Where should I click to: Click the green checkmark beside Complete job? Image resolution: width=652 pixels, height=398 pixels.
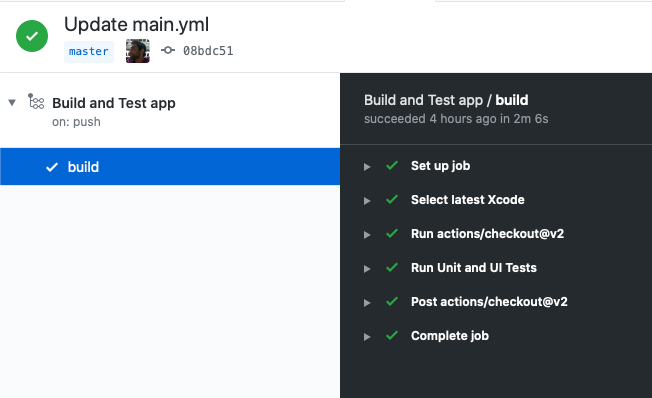tap(392, 335)
